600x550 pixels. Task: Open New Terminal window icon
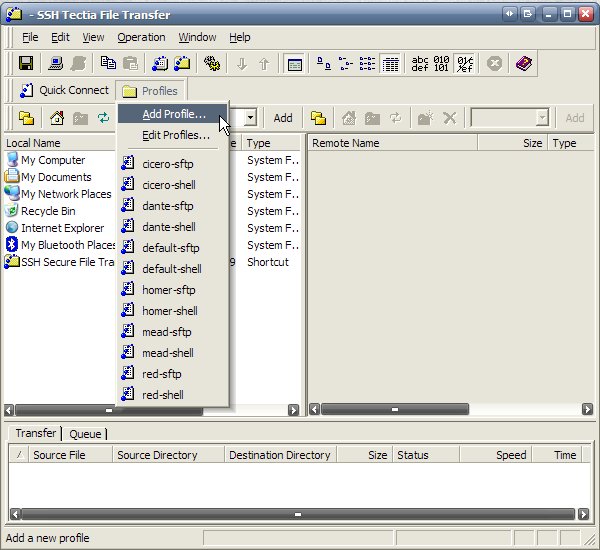160,63
